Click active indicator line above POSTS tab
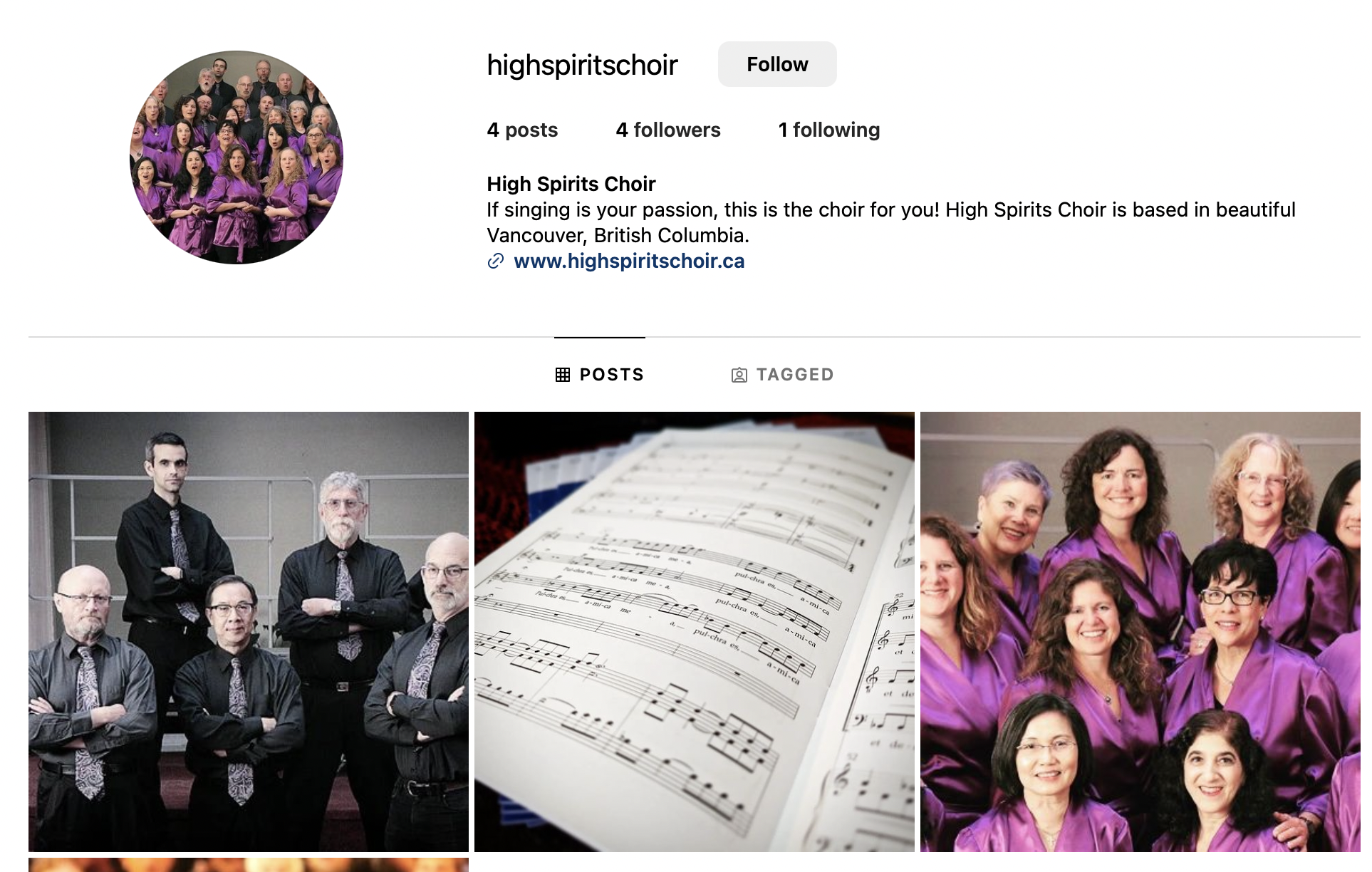 pos(600,337)
